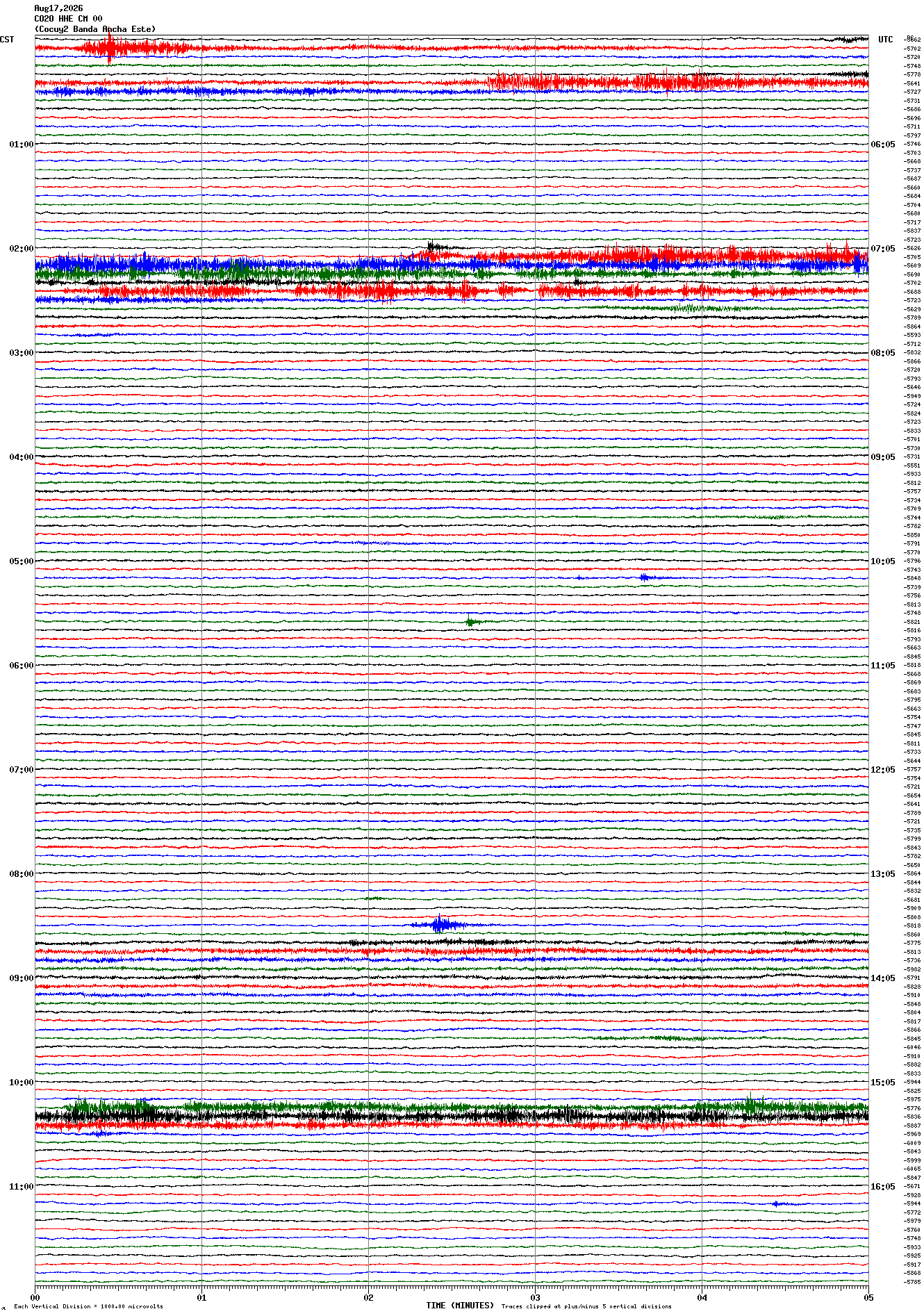924x1316 pixels.
Task: Select the '11:05' UTC time label
Action: click(883, 666)
